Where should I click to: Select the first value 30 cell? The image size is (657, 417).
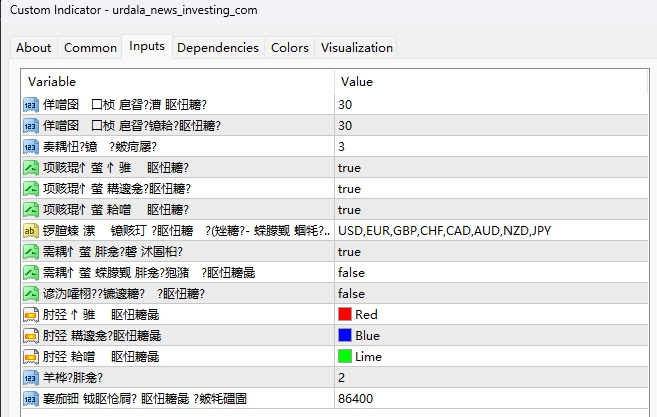click(x=491, y=105)
